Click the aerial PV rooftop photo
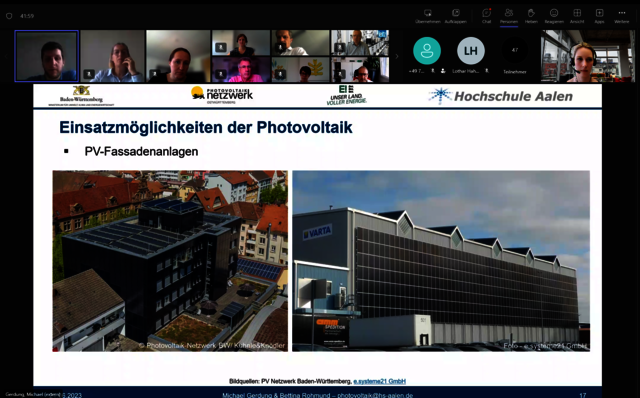Image resolution: width=640 pixels, height=398 pixels. point(170,261)
